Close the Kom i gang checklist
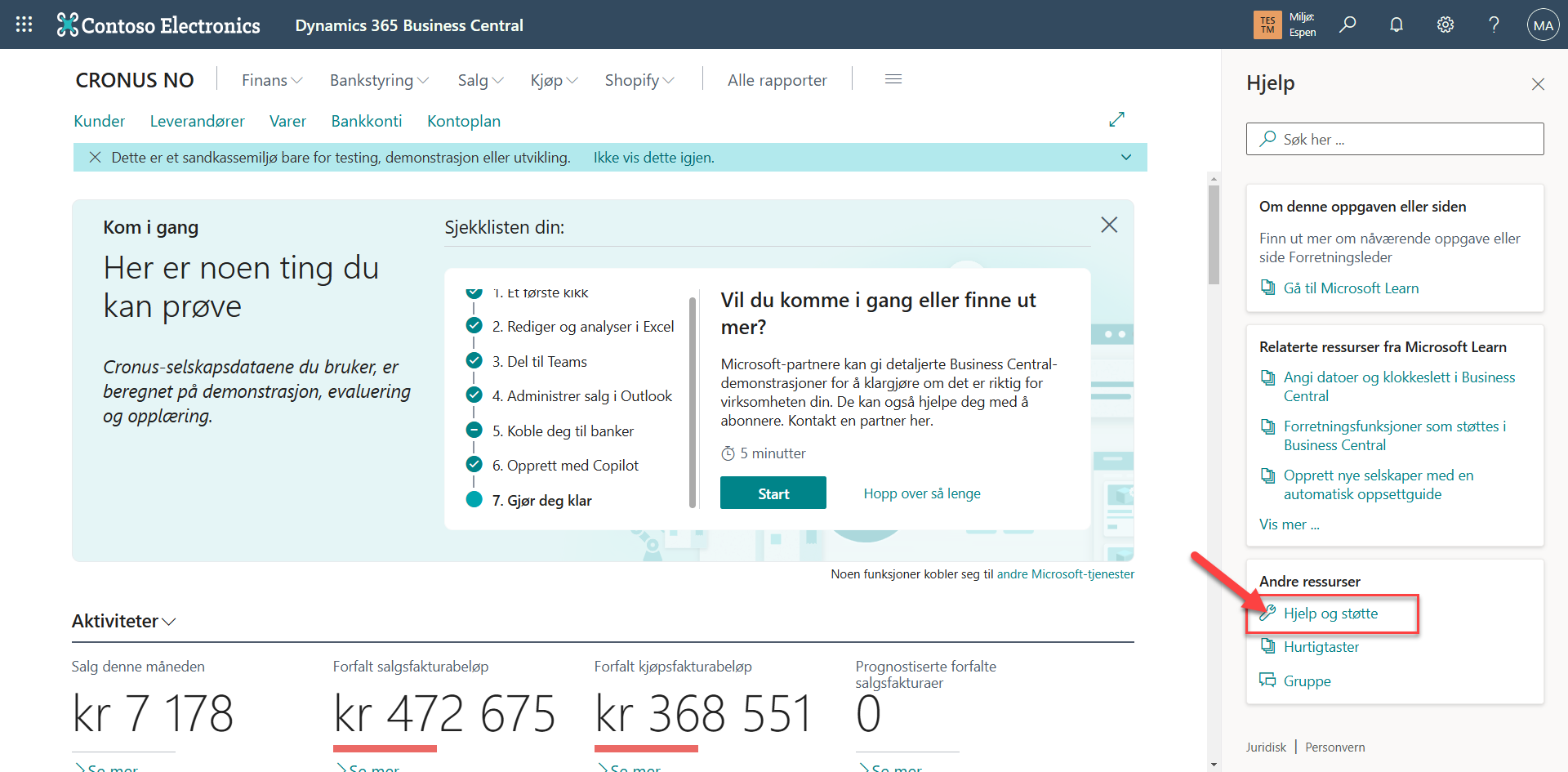 1109,225
